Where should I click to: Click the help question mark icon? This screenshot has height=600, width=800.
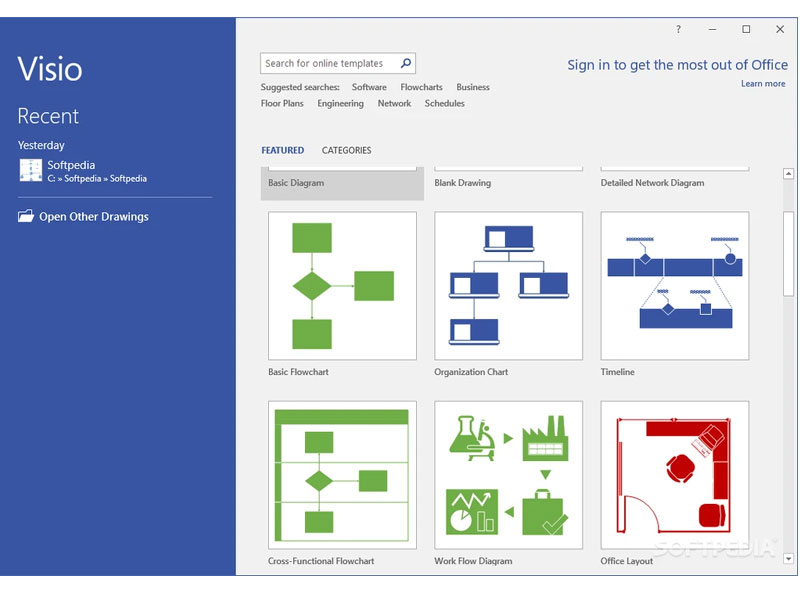(x=678, y=29)
